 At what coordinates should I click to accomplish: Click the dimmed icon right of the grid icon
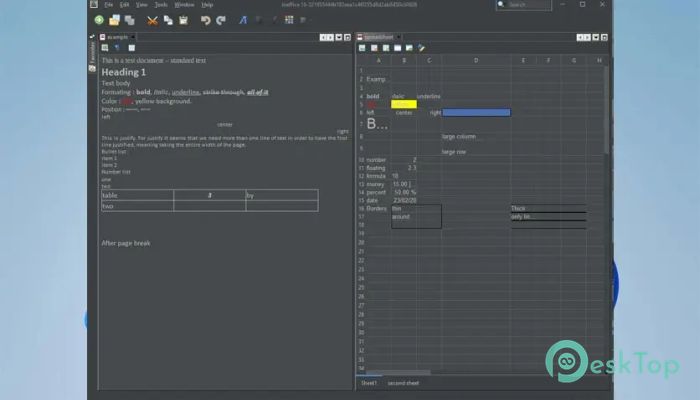point(303,20)
